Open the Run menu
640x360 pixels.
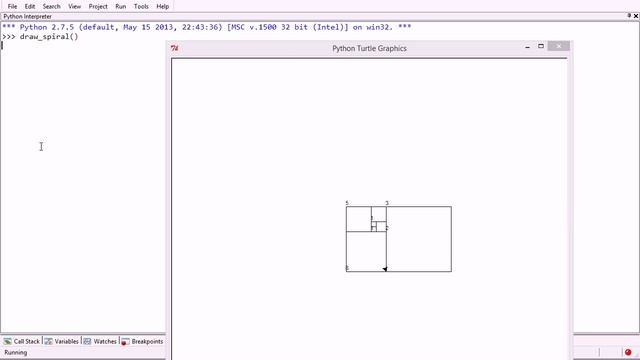[120, 7]
